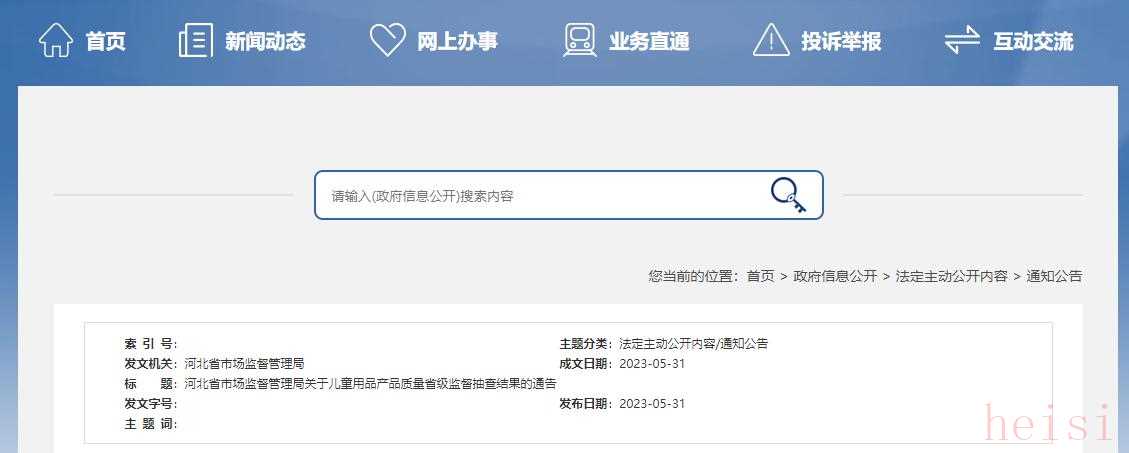
Task: Click the house icon for 首页
Action: pyautogui.click(x=55, y=40)
